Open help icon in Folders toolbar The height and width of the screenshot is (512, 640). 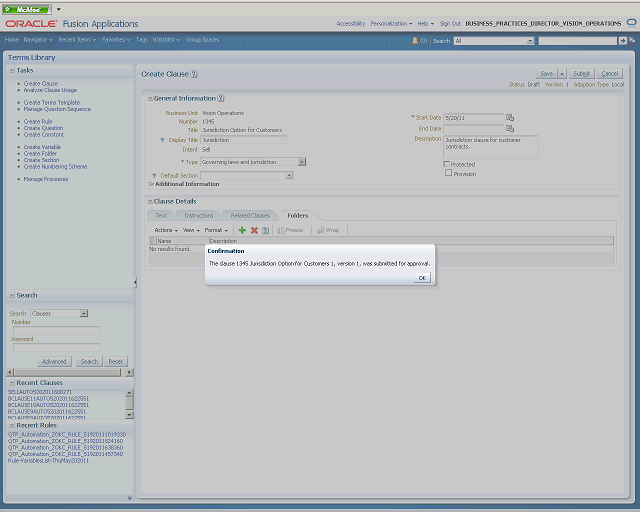click(266, 231)
